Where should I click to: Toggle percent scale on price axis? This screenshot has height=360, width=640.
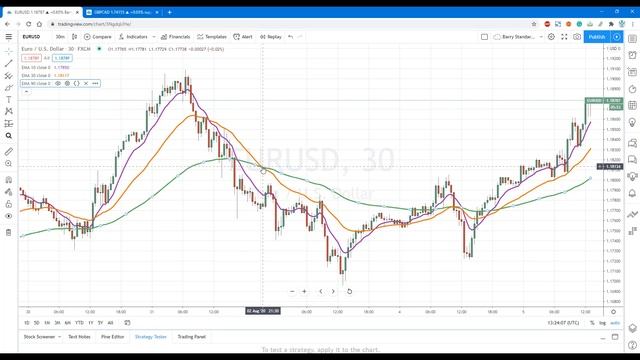click(x=592, y=323)
